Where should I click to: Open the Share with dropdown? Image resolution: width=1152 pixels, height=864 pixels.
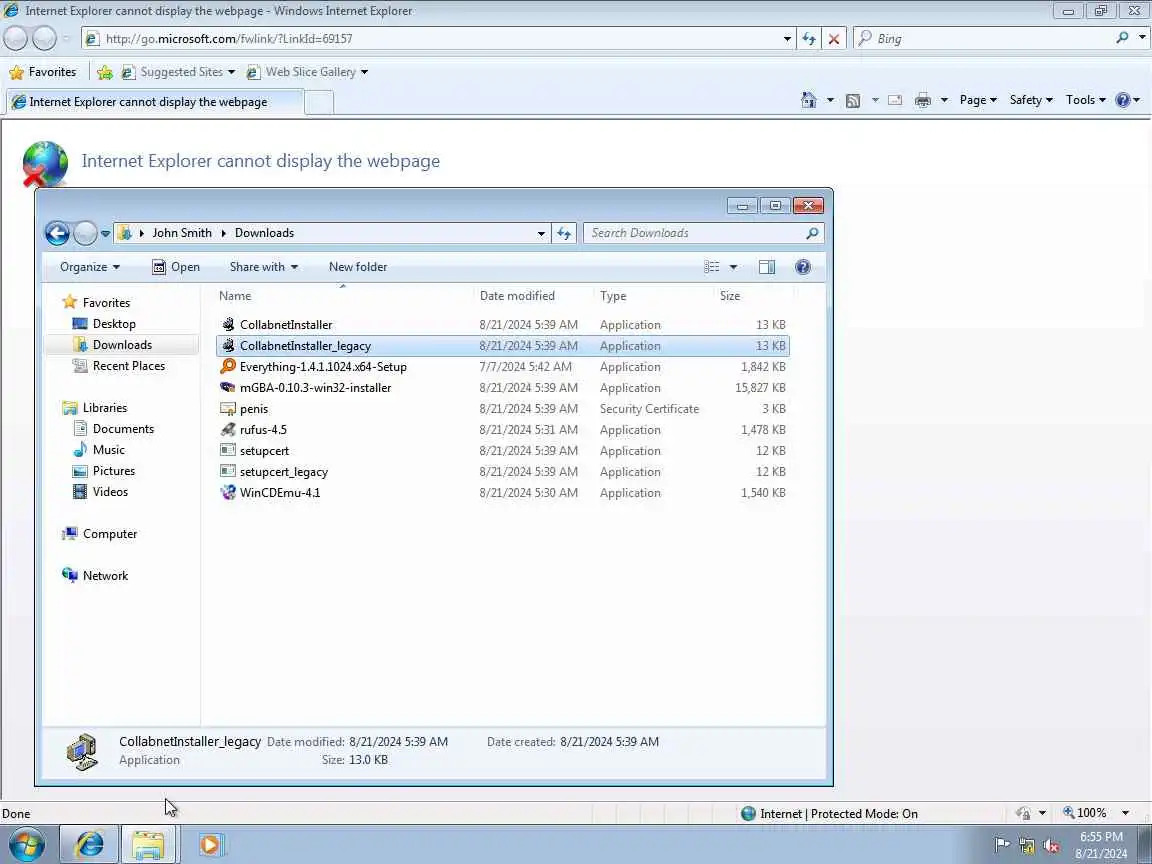tap(264, 267)
